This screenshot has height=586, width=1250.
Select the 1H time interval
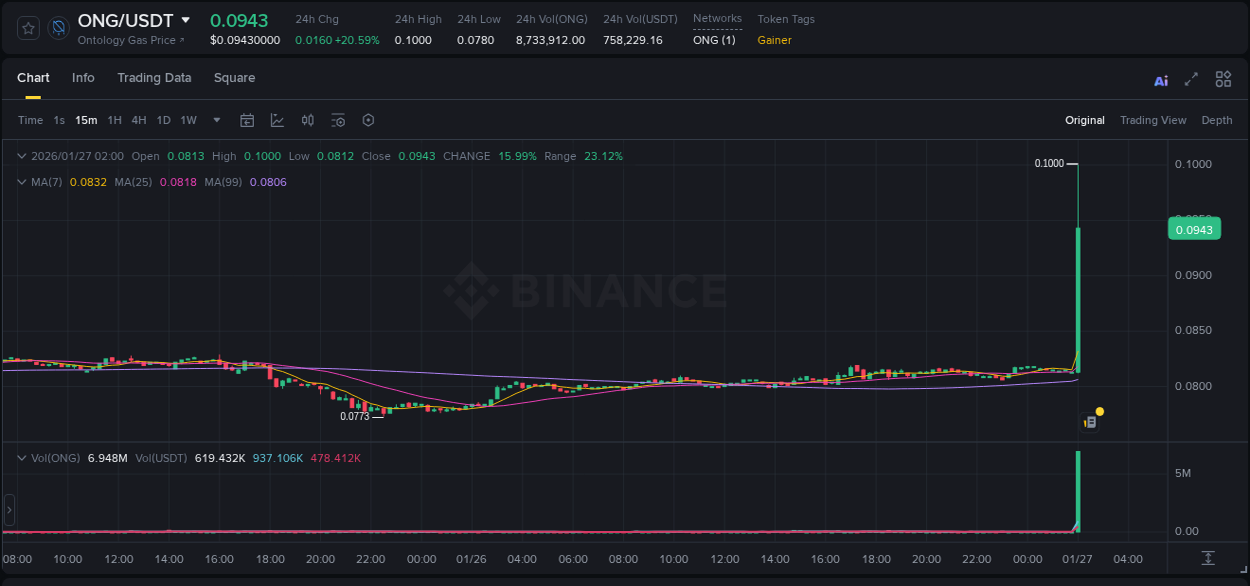[x=114, y=120]
